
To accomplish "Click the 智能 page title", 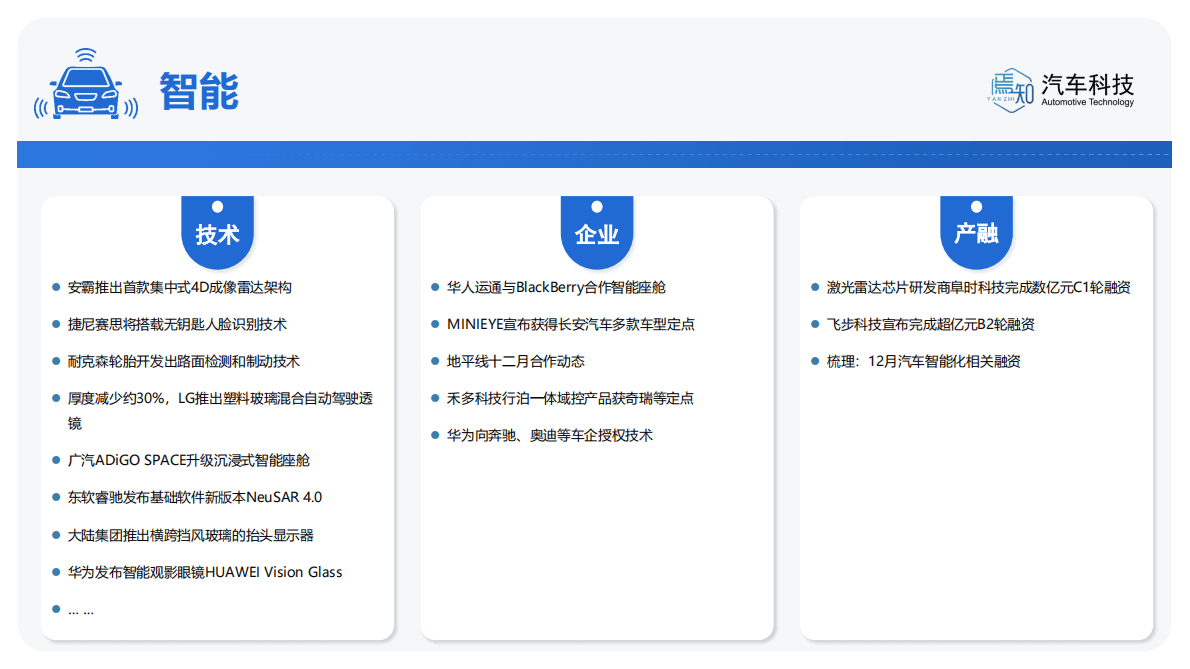I will point(199,92).
